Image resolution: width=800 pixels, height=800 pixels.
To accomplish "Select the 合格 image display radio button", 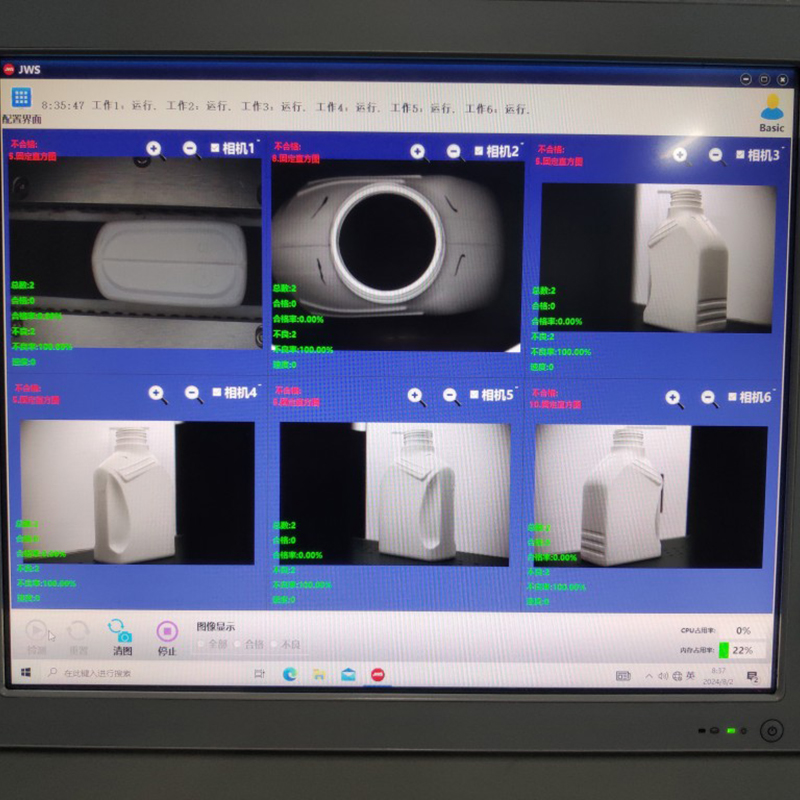I will (x=237, y=644).
